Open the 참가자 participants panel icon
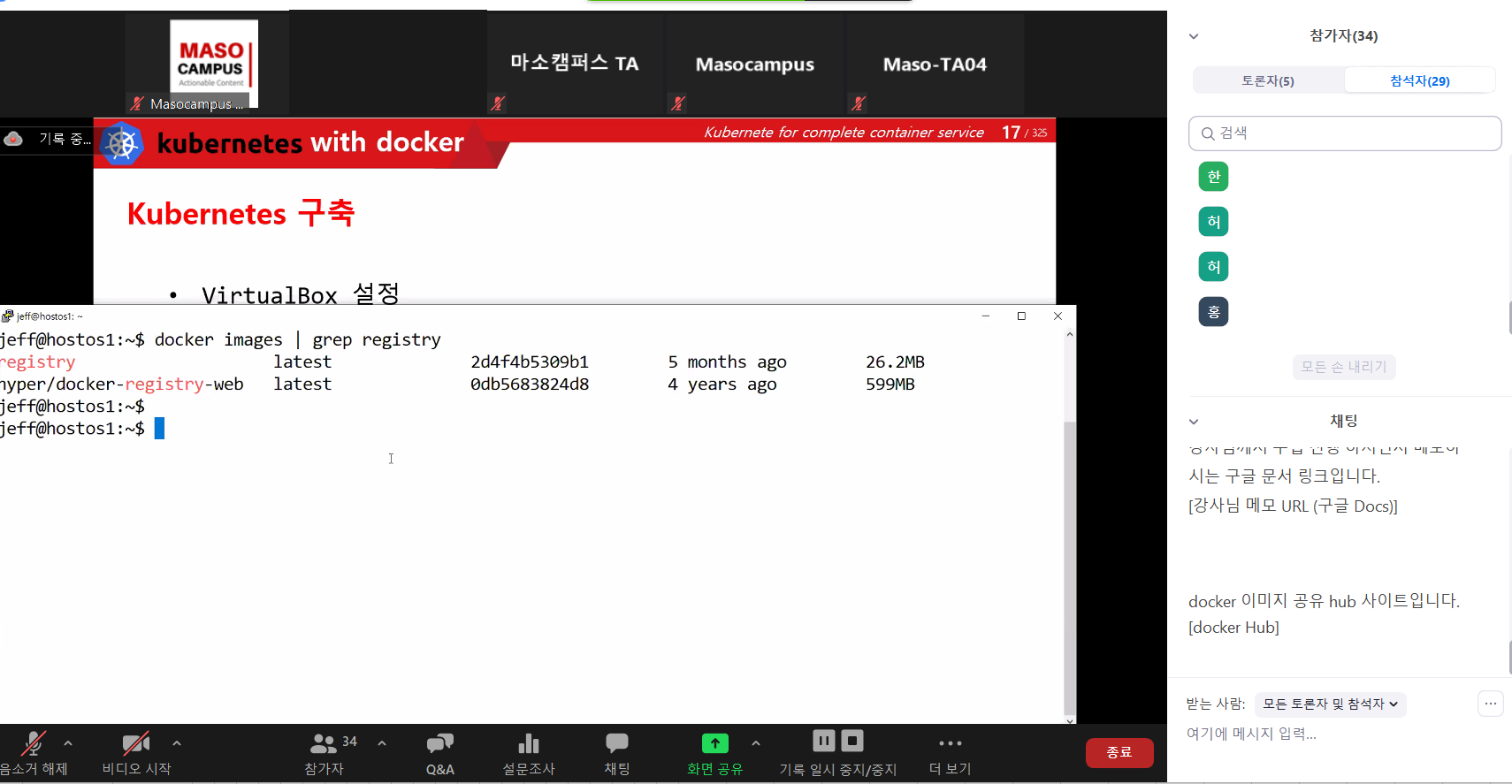Screen dimensions: 1512x784 [x=324, y=744]
